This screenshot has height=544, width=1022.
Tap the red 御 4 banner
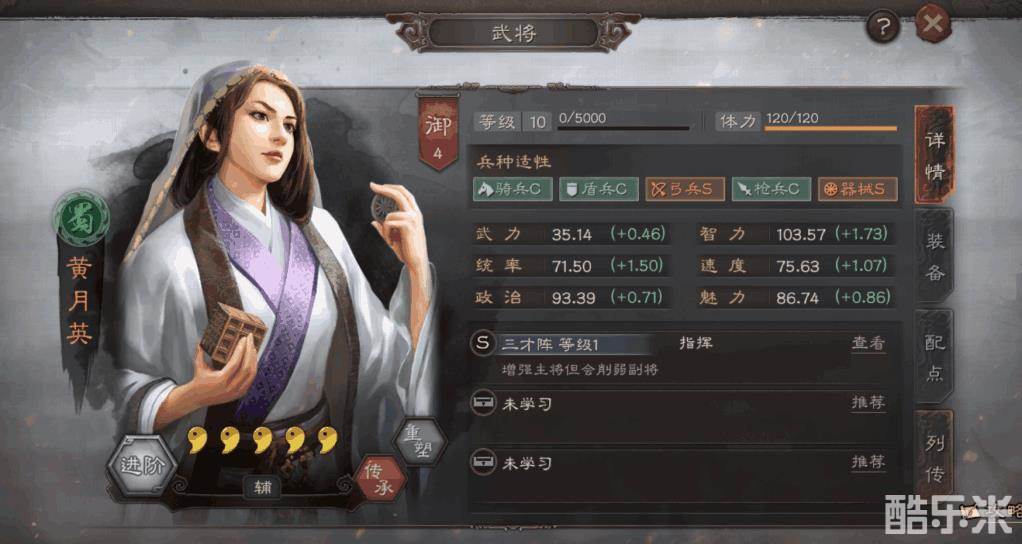pyautogui.click(x=439, y=134)
